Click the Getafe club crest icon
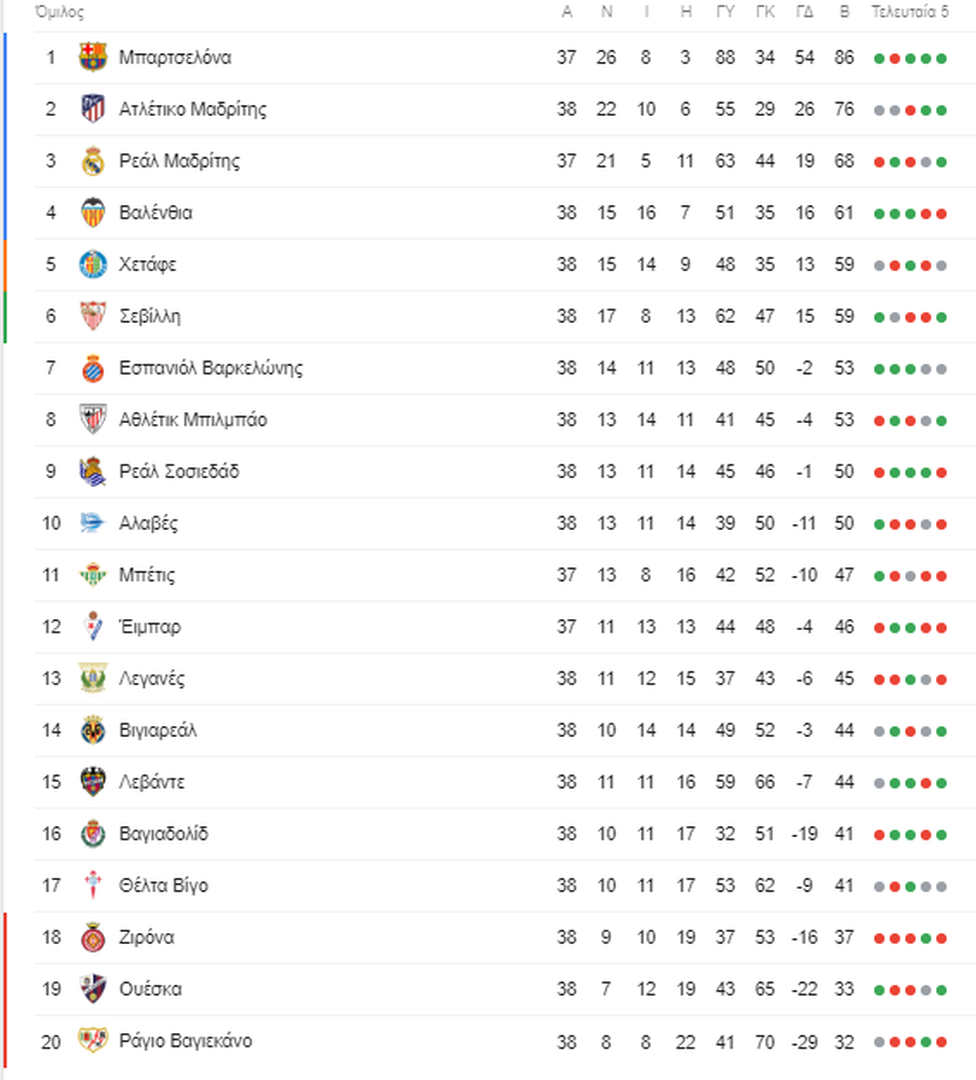 pyautogui.click(x=93, y=264)
